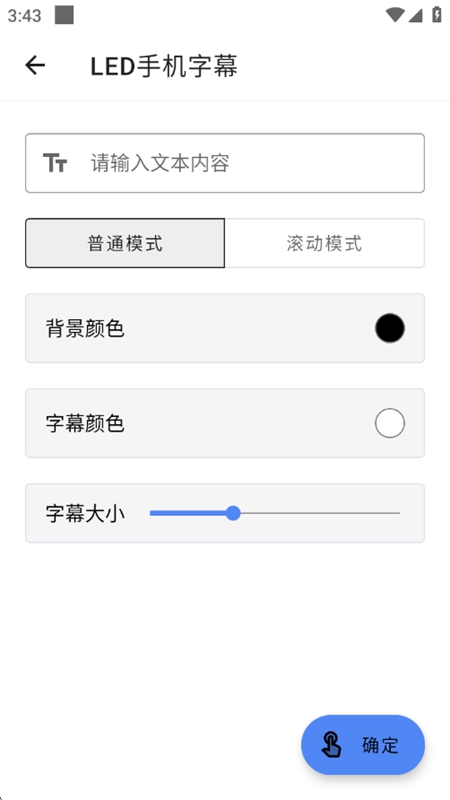Viewport: 450px width, 800px height.
Task: Confirm with the 确定 button
Action: pyautogui.click(x=363, y=745)
